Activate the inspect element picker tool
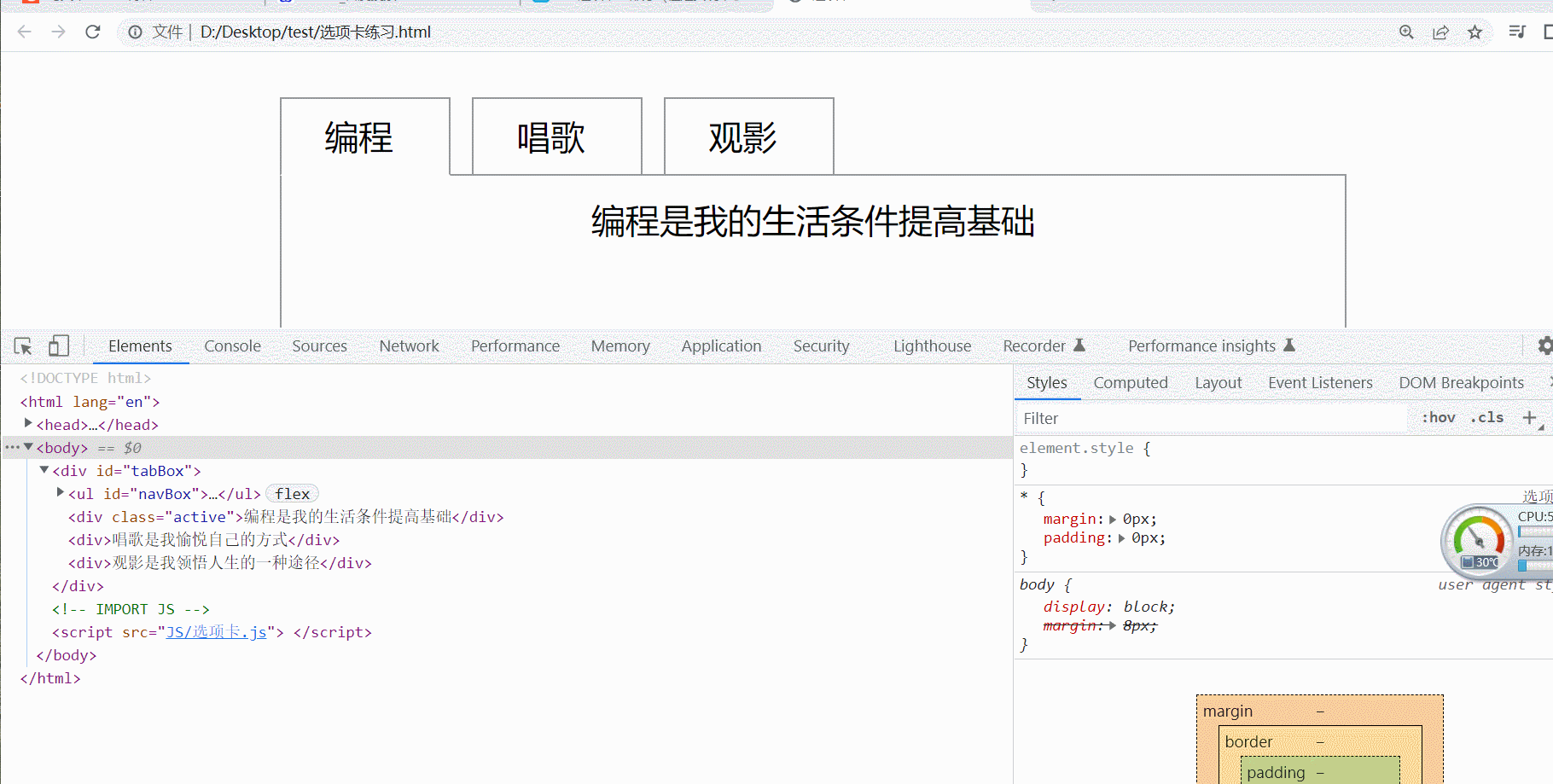 (23, 346)
